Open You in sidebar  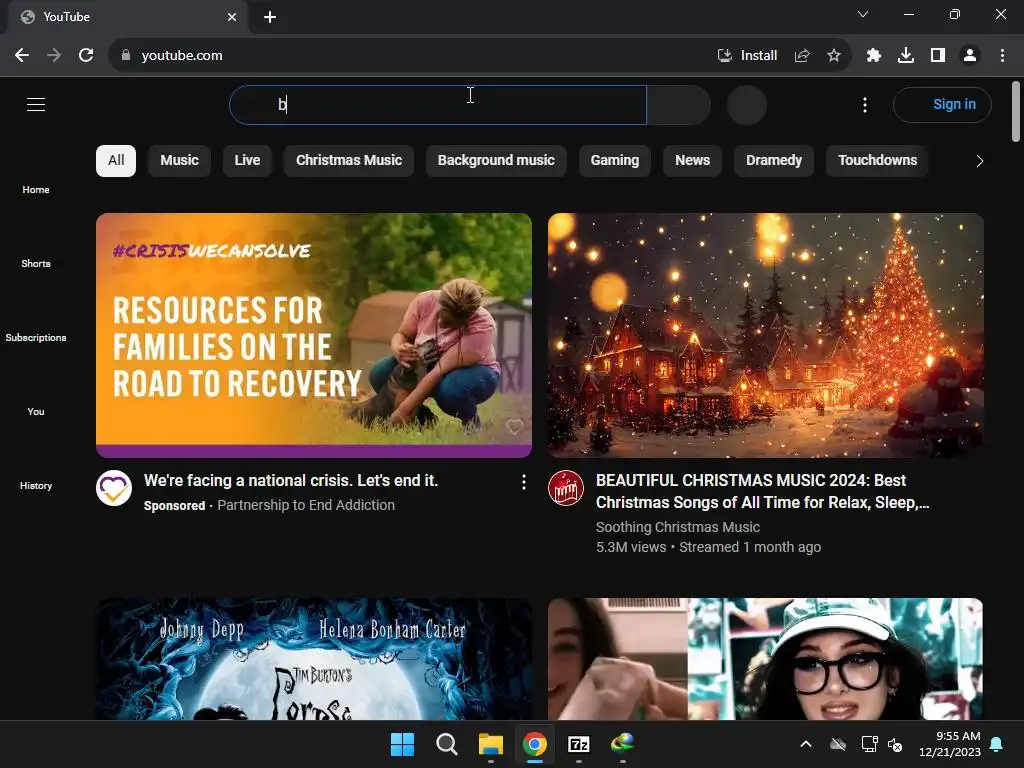coord(36,411)
